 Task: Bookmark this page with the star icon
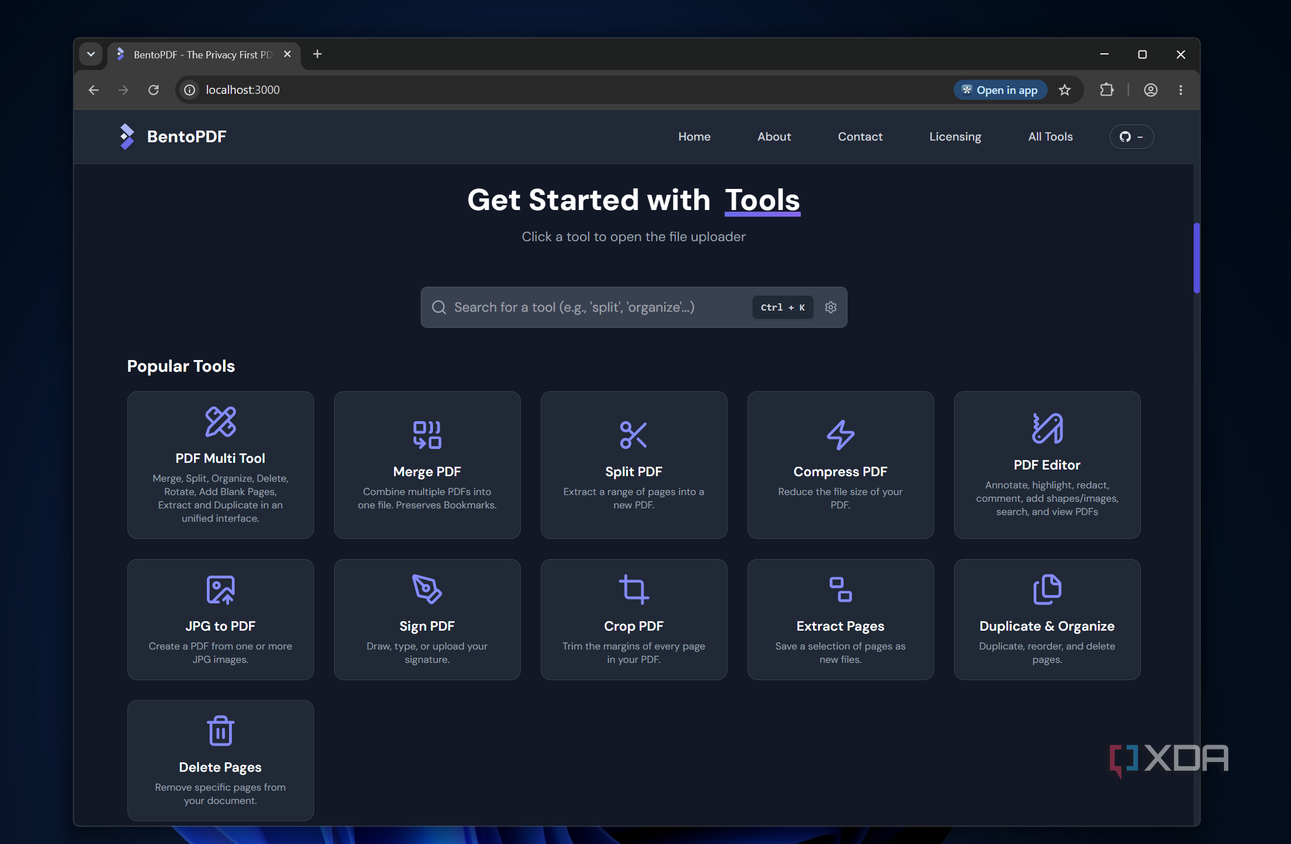1065,90
